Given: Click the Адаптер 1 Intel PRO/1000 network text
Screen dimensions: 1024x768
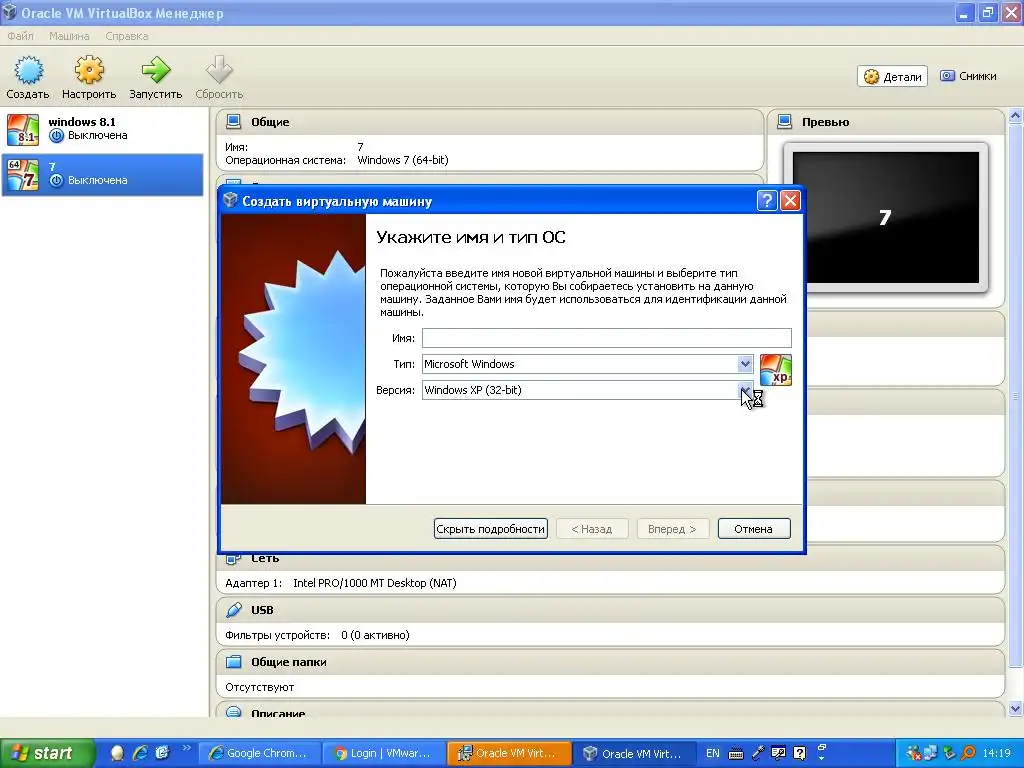Looking at the screenshot, I should pos(341,583).
